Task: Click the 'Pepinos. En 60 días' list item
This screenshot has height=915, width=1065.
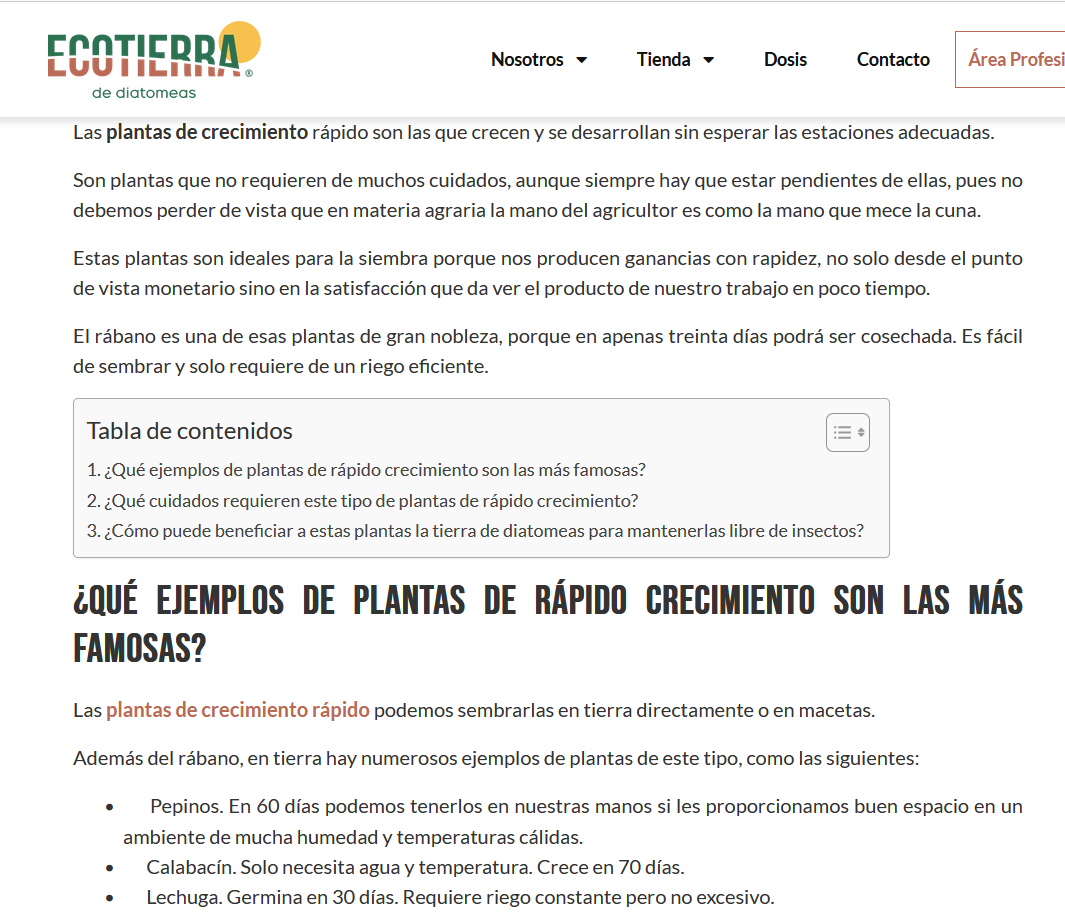Action: coord(573,821)
